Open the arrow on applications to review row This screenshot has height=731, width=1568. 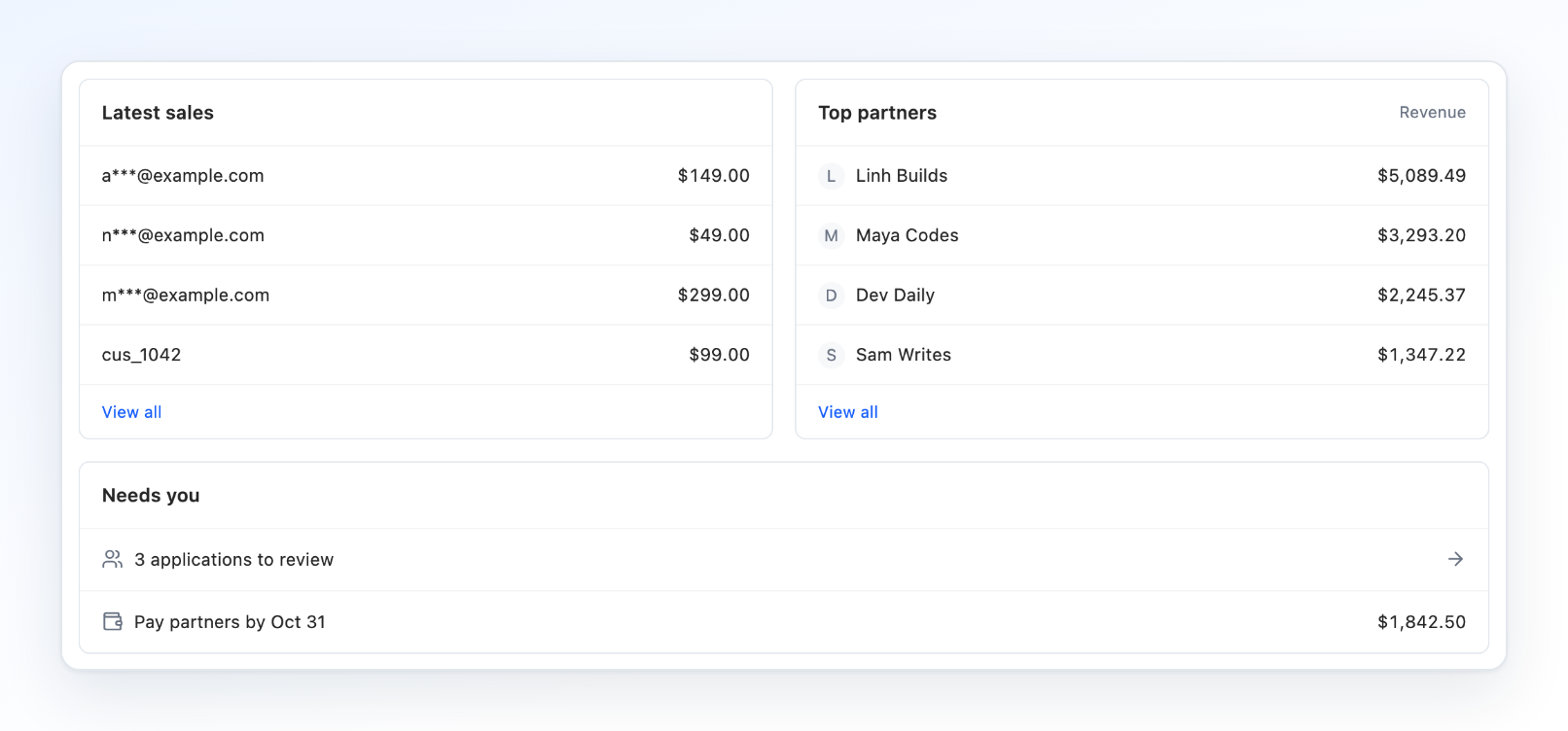[1455, 559]
